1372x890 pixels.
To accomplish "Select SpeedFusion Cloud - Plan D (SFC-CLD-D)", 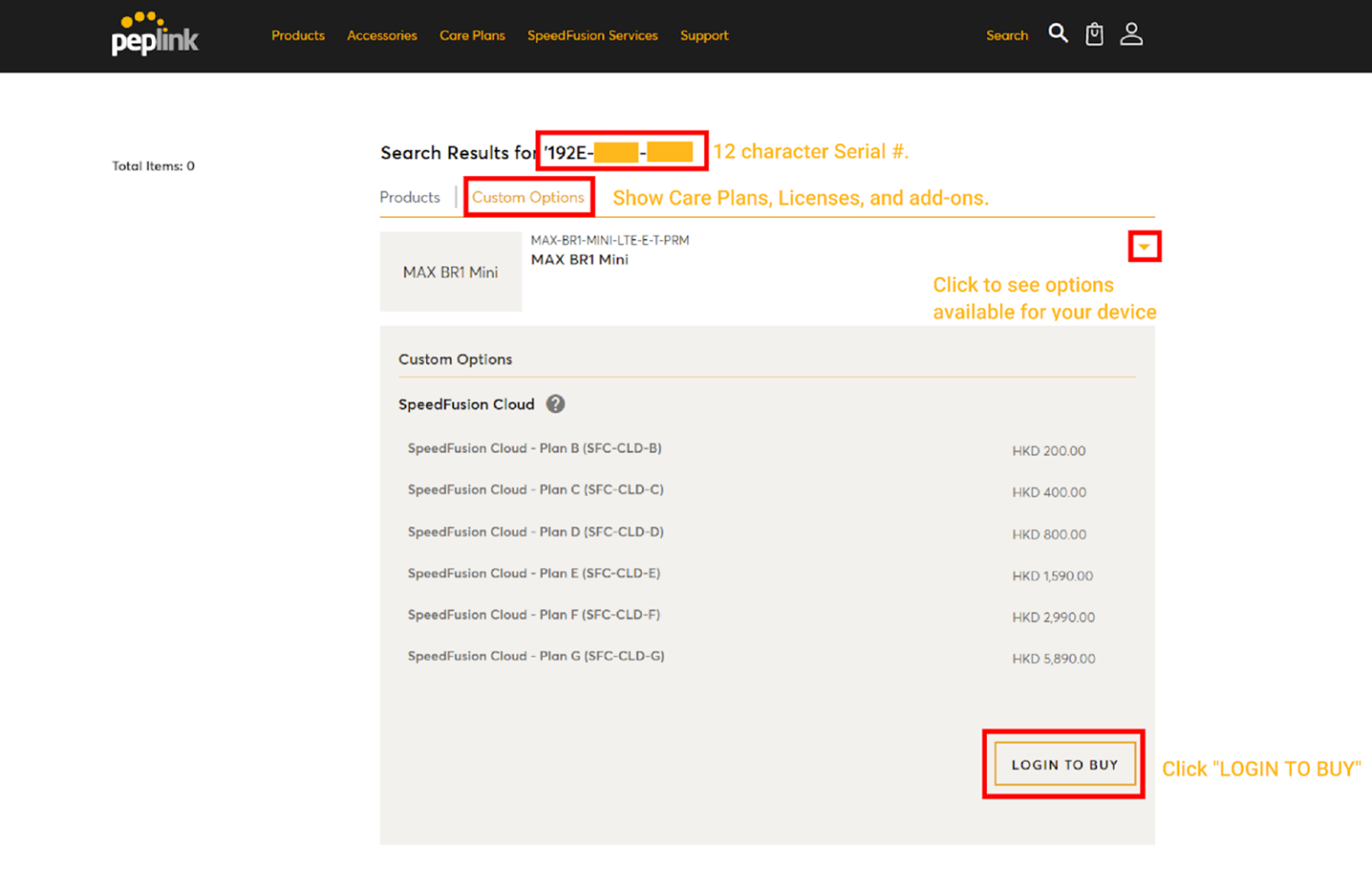I will [536, 532].
